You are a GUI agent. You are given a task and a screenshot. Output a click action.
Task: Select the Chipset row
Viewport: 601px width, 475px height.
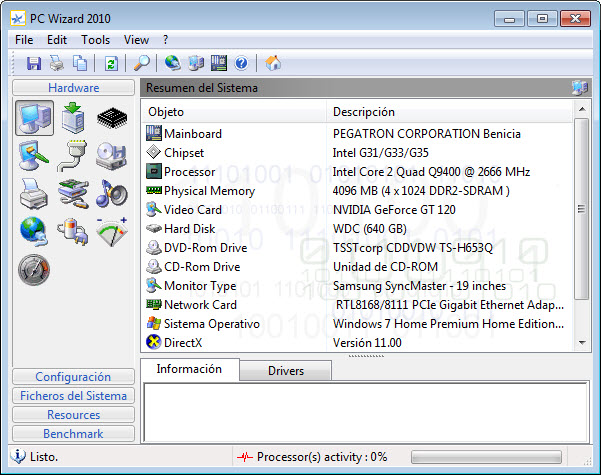coord(358,153)
